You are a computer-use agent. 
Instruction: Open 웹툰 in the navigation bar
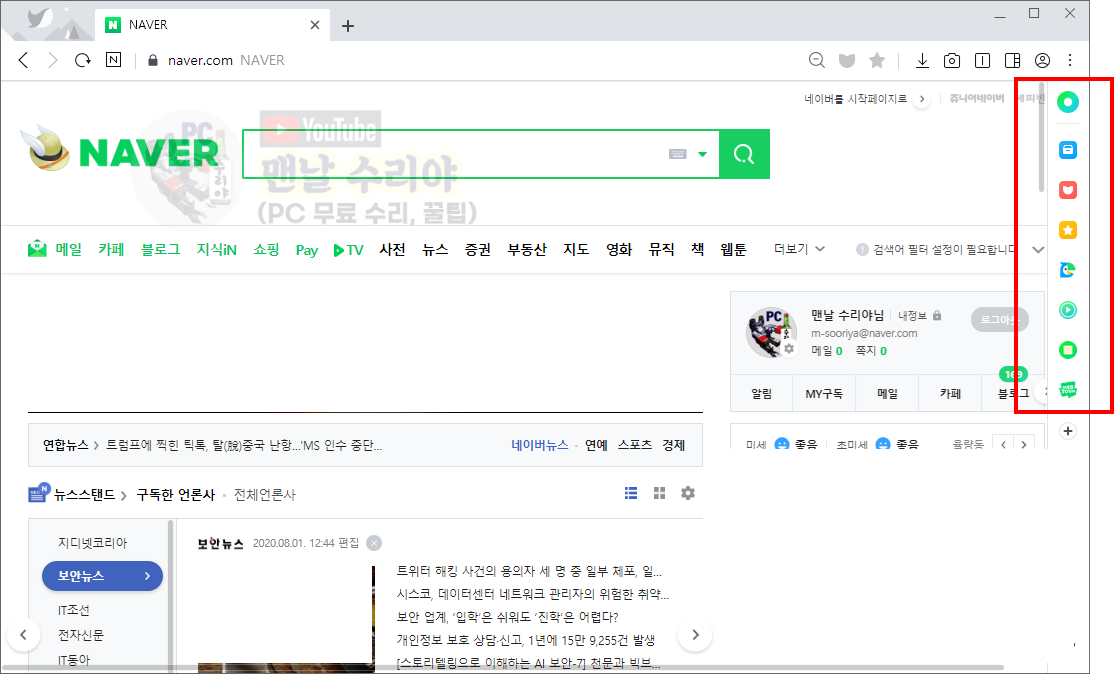pyautogui.click(x=733, y=249)
